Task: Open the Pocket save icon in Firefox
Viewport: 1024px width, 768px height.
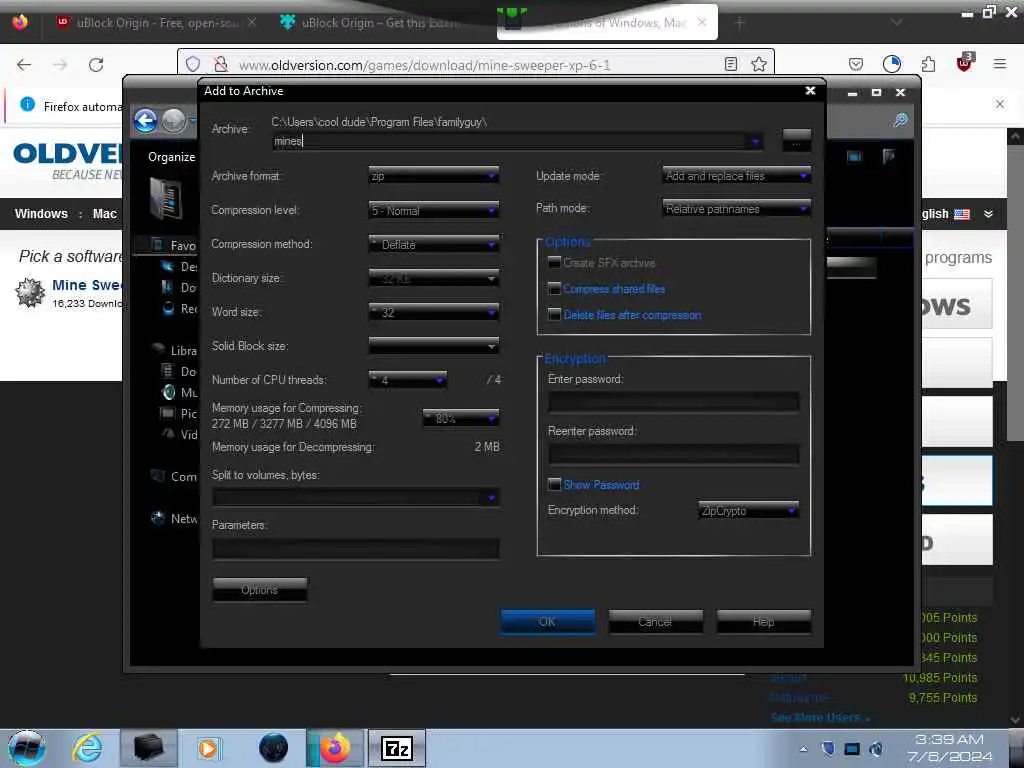Action: [856, 64]
